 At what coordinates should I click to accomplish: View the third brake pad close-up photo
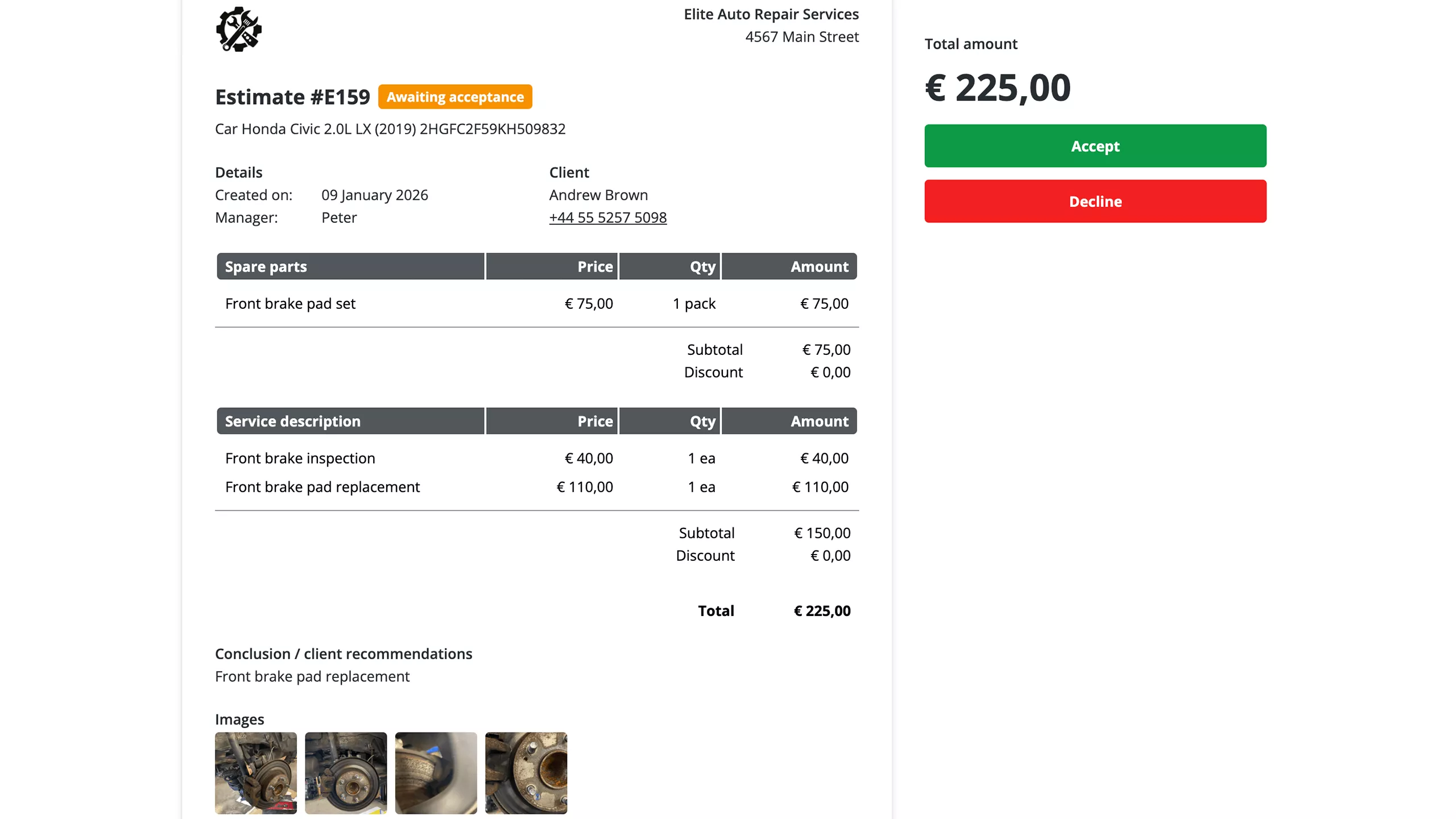[x=435, y=773]
